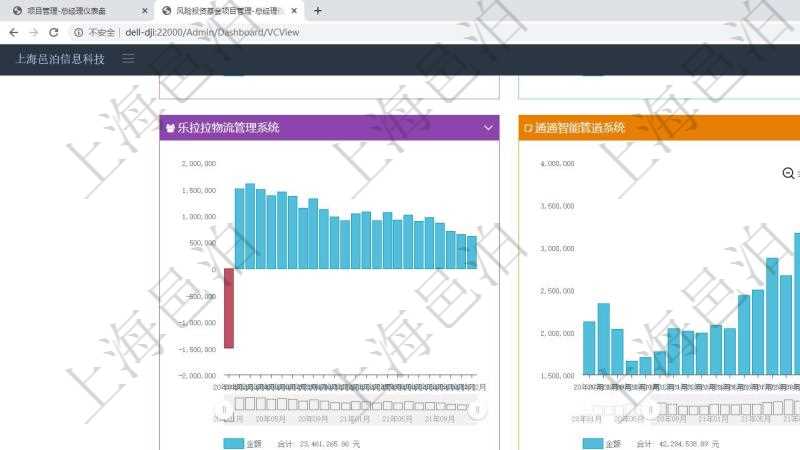Click the zoom magnifier icon on the right chart
Viewport: 800px width, 450px height.
(788, 174)
